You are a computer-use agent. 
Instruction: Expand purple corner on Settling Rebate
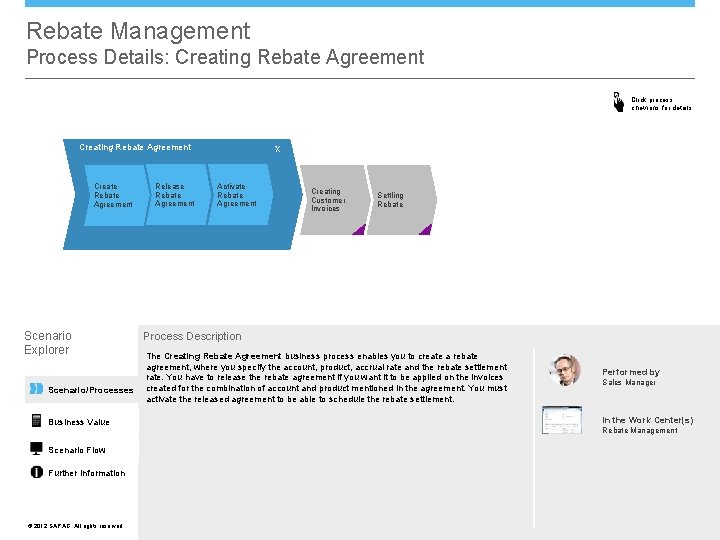point(426,230)
